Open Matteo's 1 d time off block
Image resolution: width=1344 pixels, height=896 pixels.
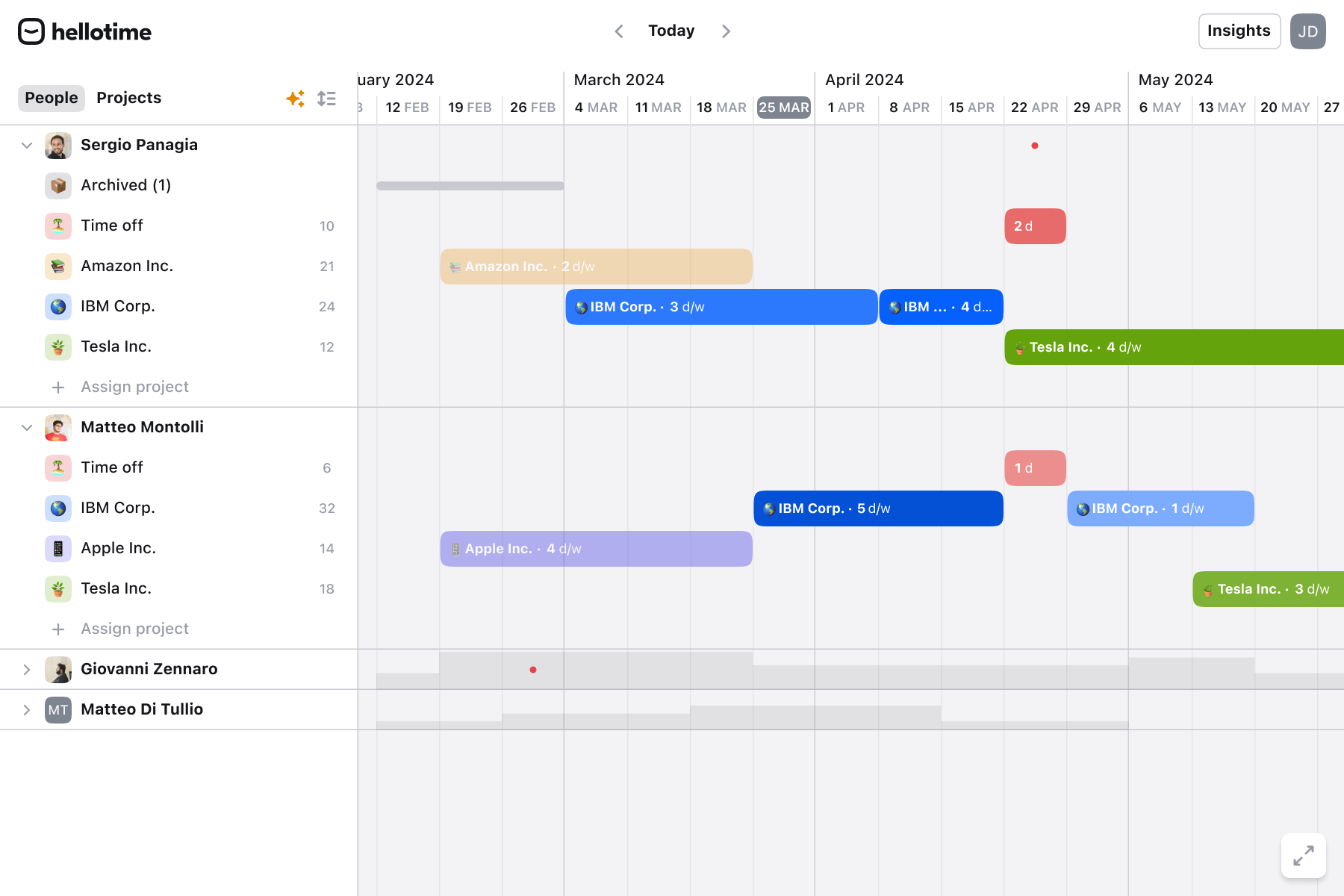tap(1035, 468)
